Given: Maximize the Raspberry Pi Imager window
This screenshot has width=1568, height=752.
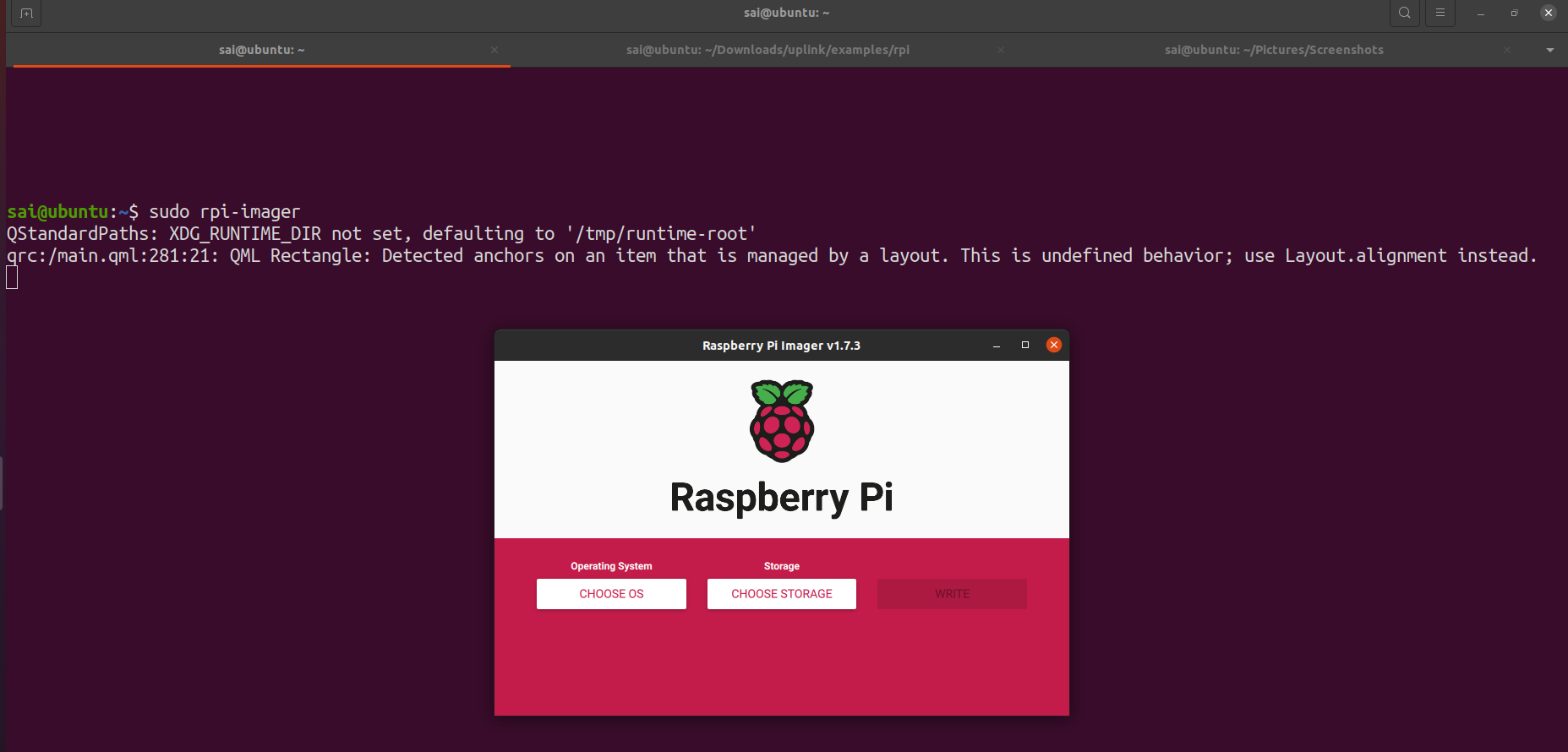Looking at the screenshot, I should pyautogui.click(x=1025, y=345).
